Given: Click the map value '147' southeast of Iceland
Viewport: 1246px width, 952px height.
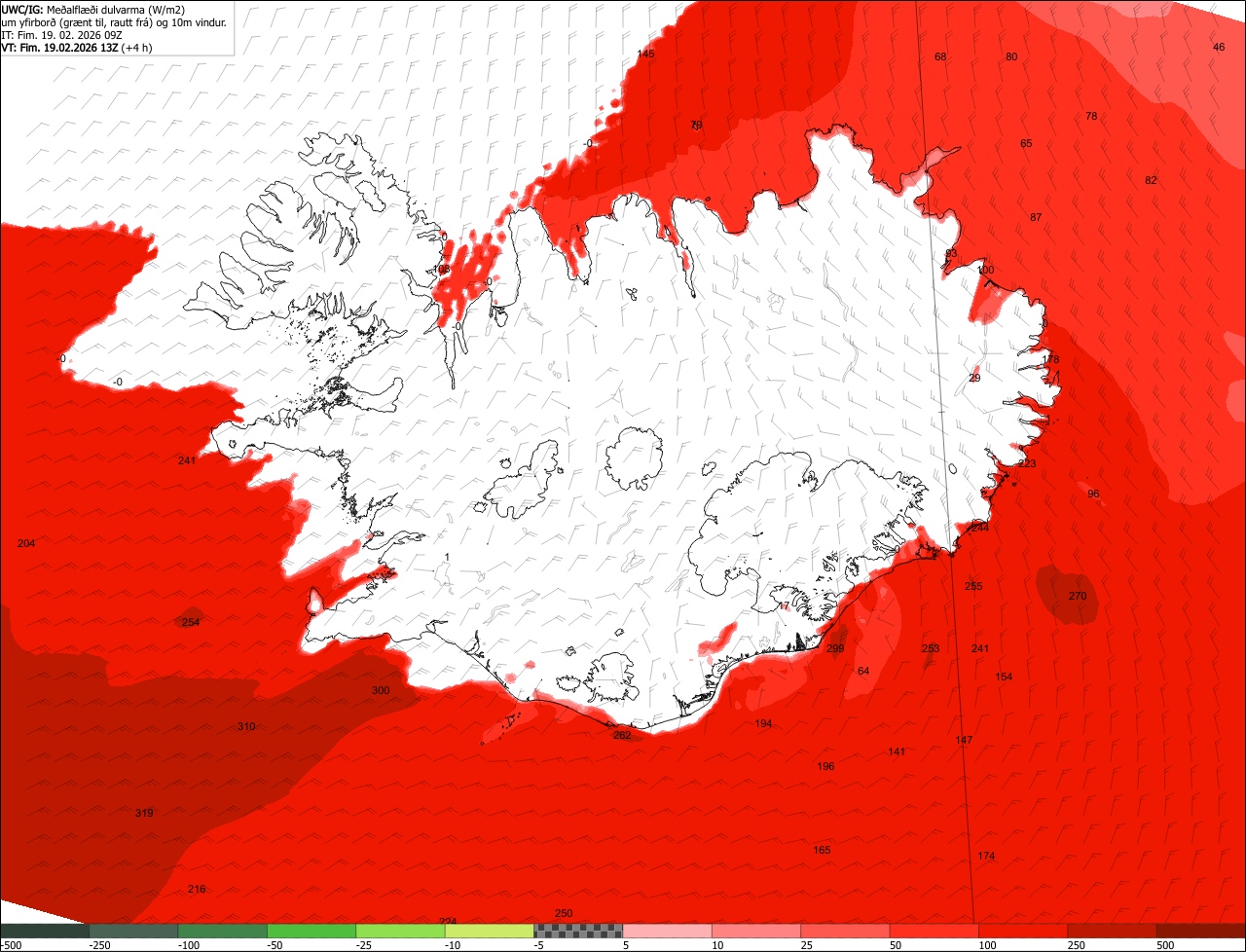Looking at the screenshot, I should (x=964, y=740).
